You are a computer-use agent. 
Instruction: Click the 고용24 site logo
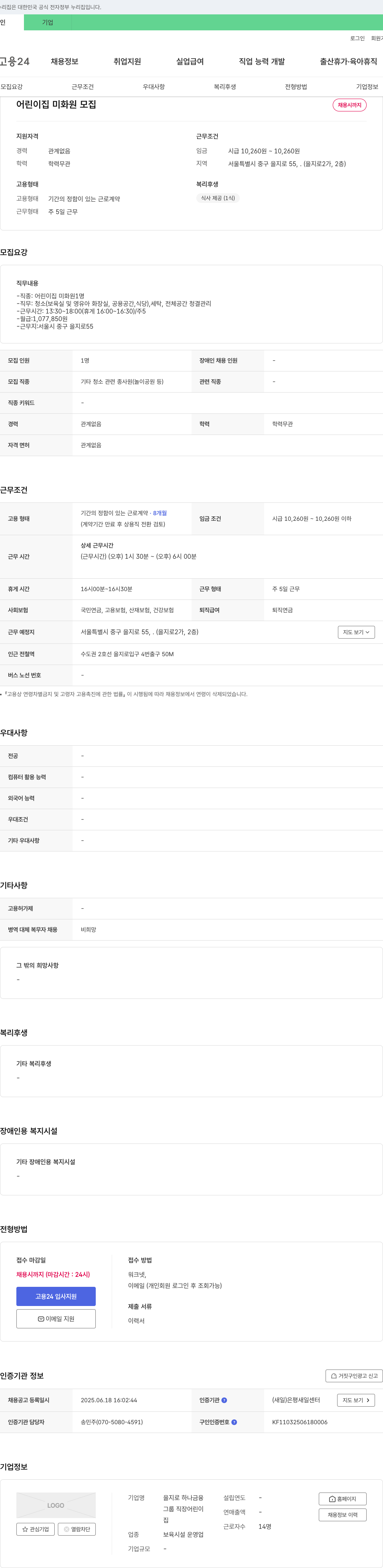[x=15, y=62]
